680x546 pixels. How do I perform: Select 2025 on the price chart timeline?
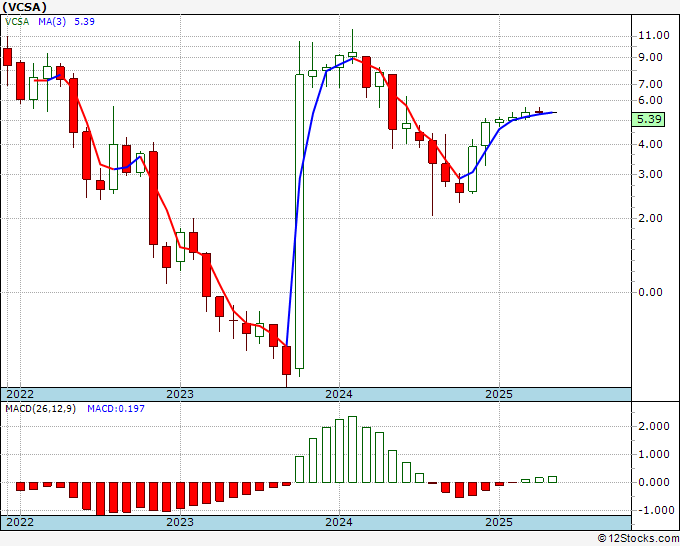pos(499,394)
